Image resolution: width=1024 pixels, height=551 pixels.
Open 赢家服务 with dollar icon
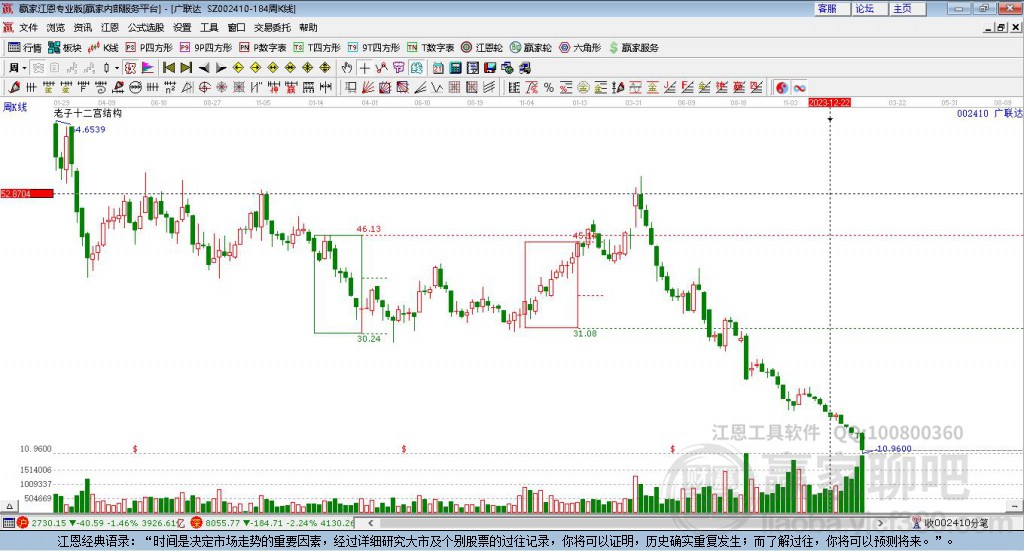tap(633, 48)
